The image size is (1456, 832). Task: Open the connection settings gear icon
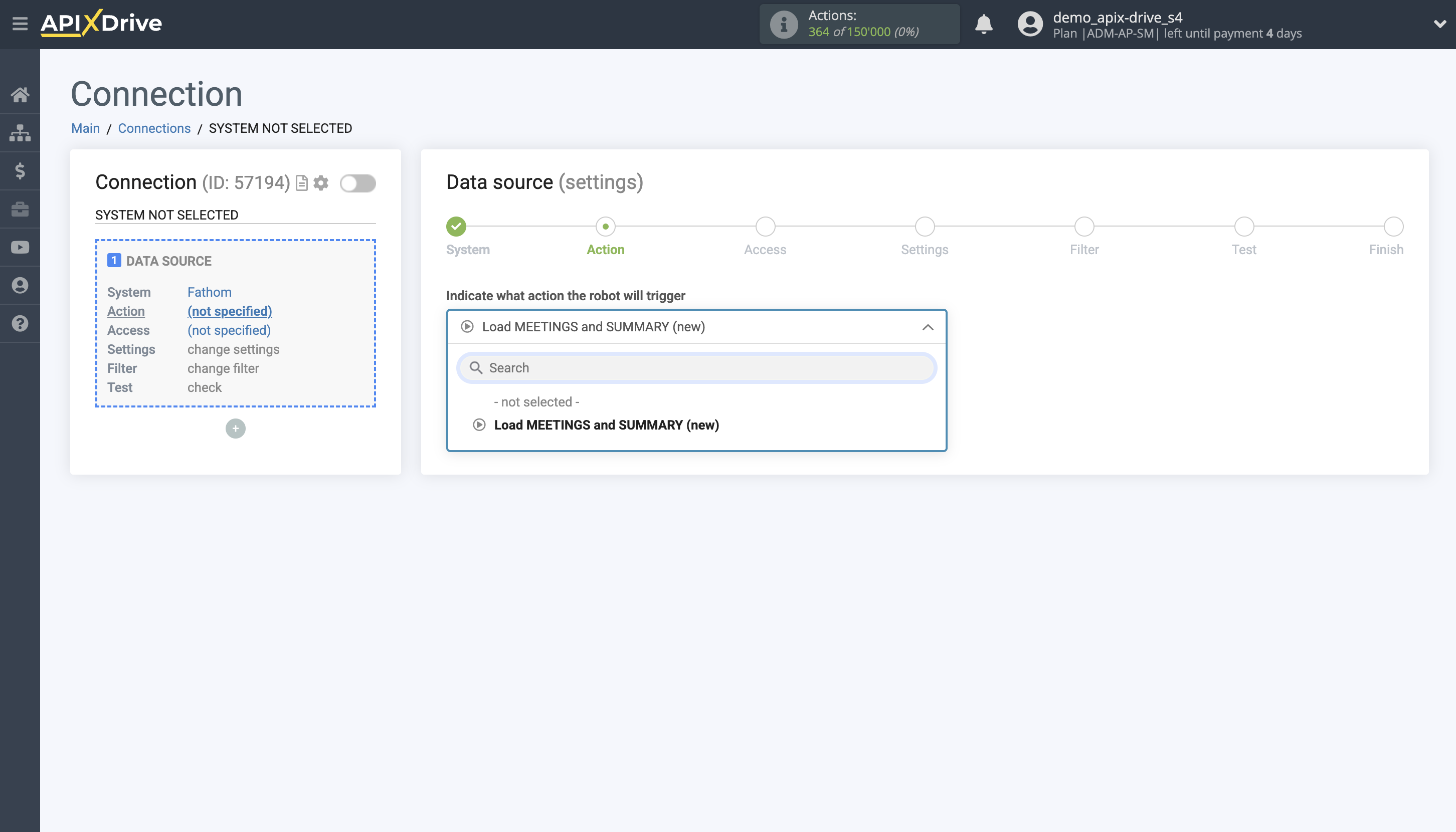click(321, 183)
